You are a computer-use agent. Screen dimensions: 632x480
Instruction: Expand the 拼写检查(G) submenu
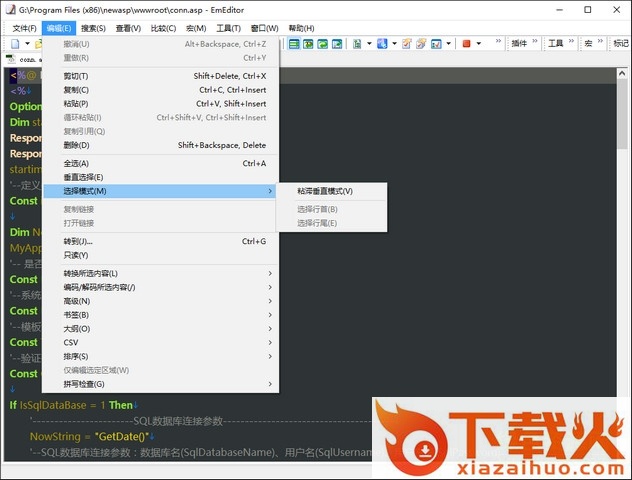(160, 384)
